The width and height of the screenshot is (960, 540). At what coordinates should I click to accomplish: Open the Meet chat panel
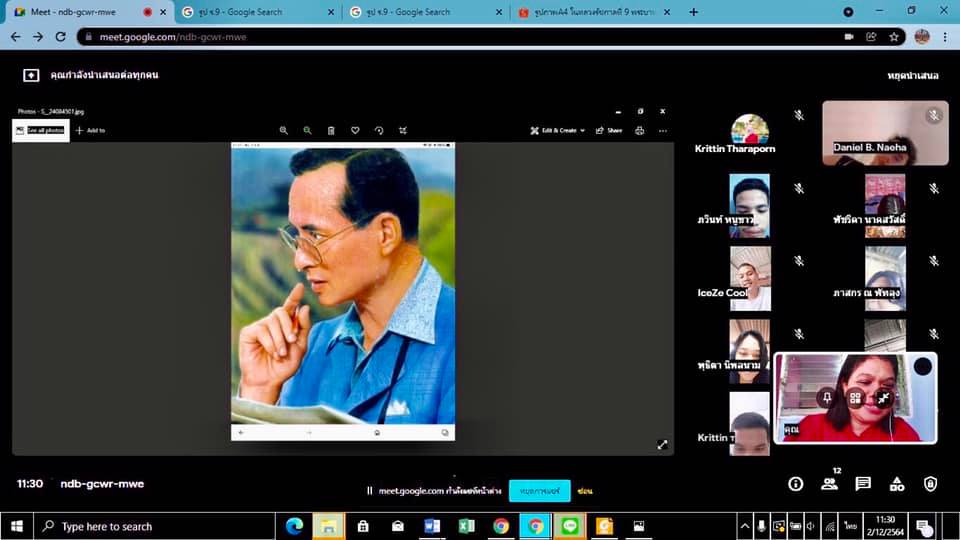point(863,484)
